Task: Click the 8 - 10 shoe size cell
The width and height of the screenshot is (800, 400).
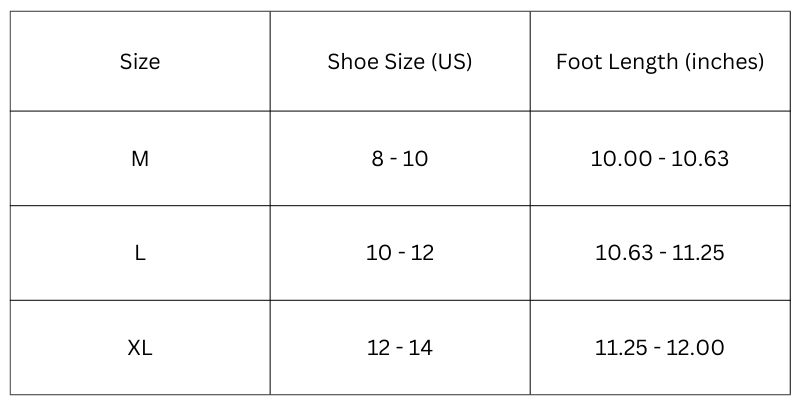Action: [400, 158]
